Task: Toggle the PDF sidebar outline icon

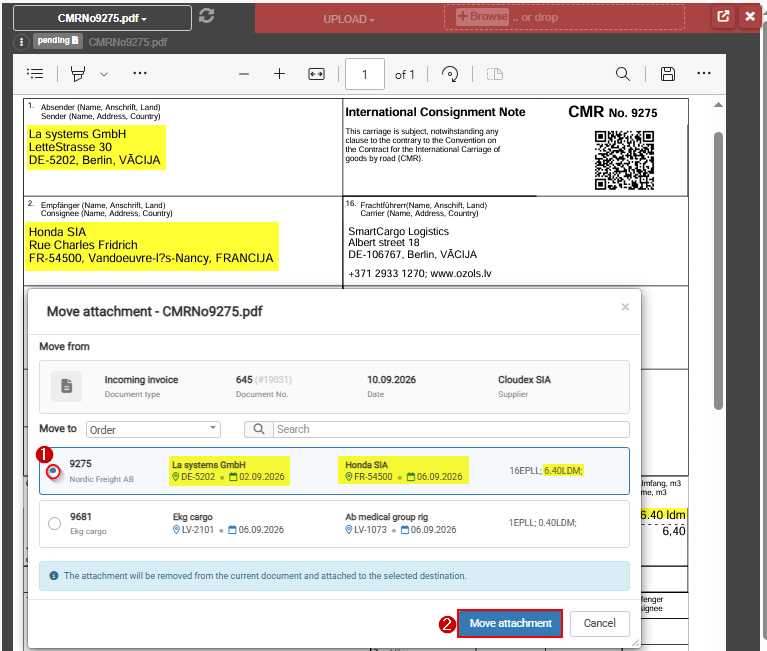Action: 35,74
